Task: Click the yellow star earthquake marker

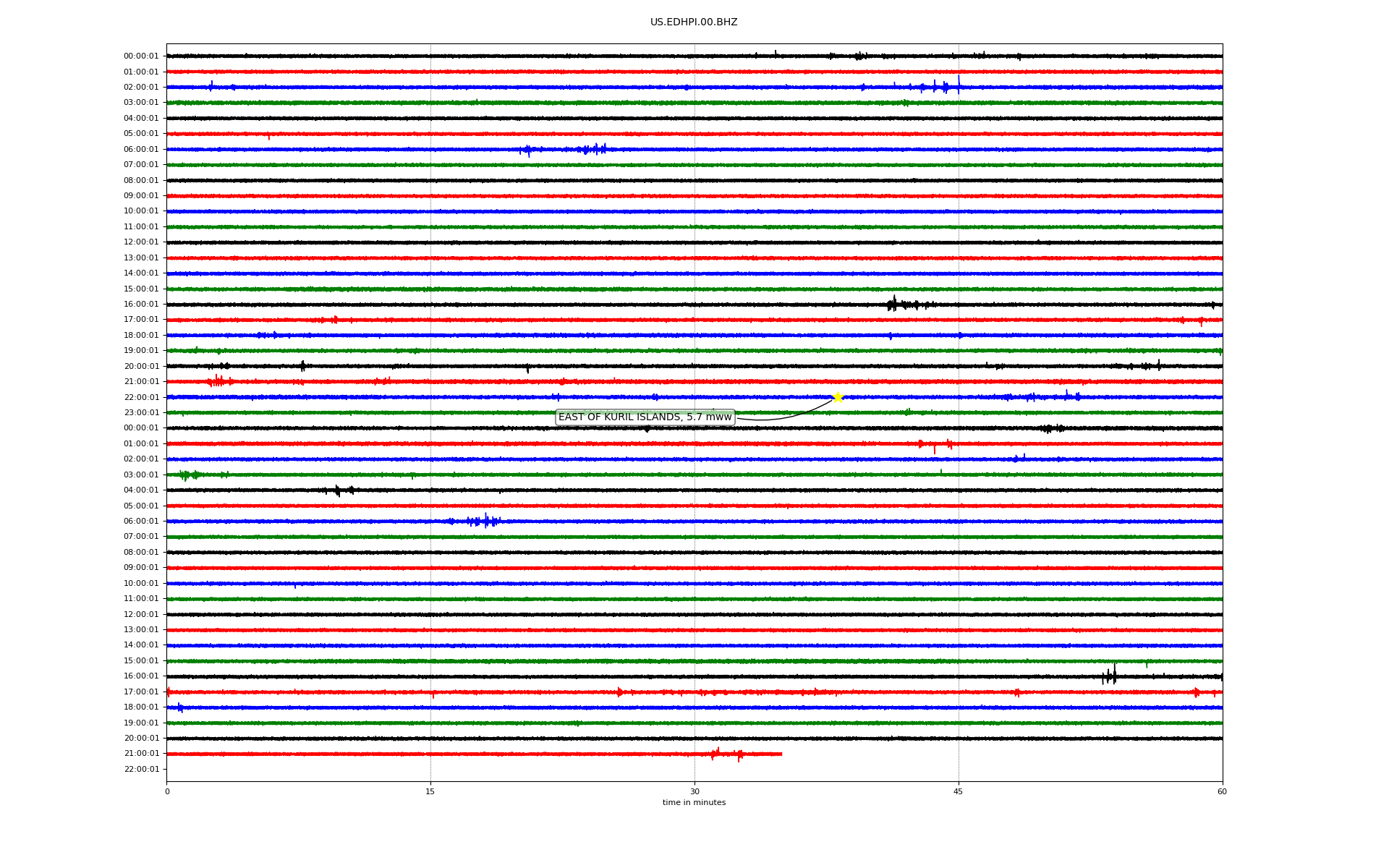Action: tap(838, 397)
